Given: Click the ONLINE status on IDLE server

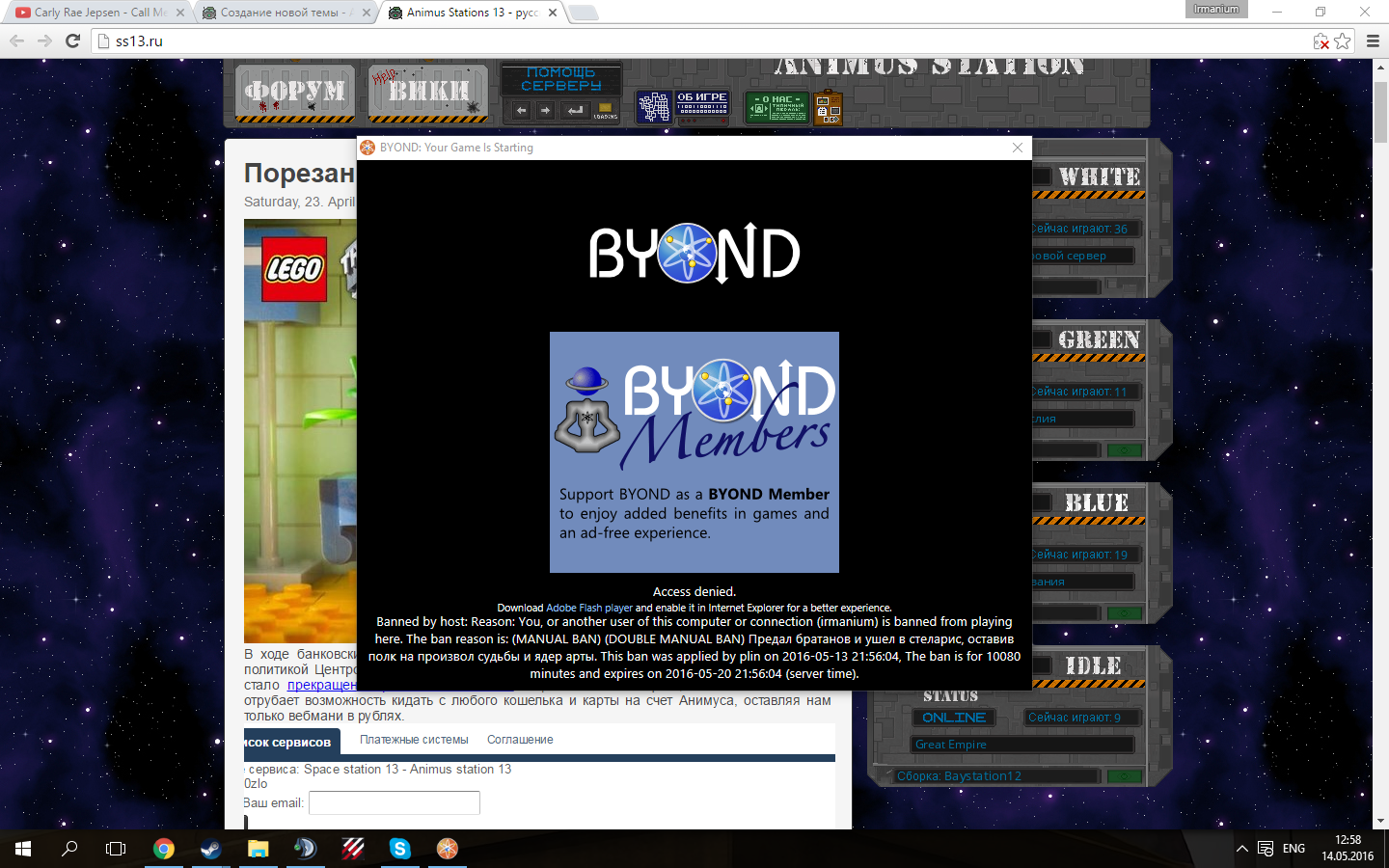Looking at the screenshot, I should click(x=954, y=718).
